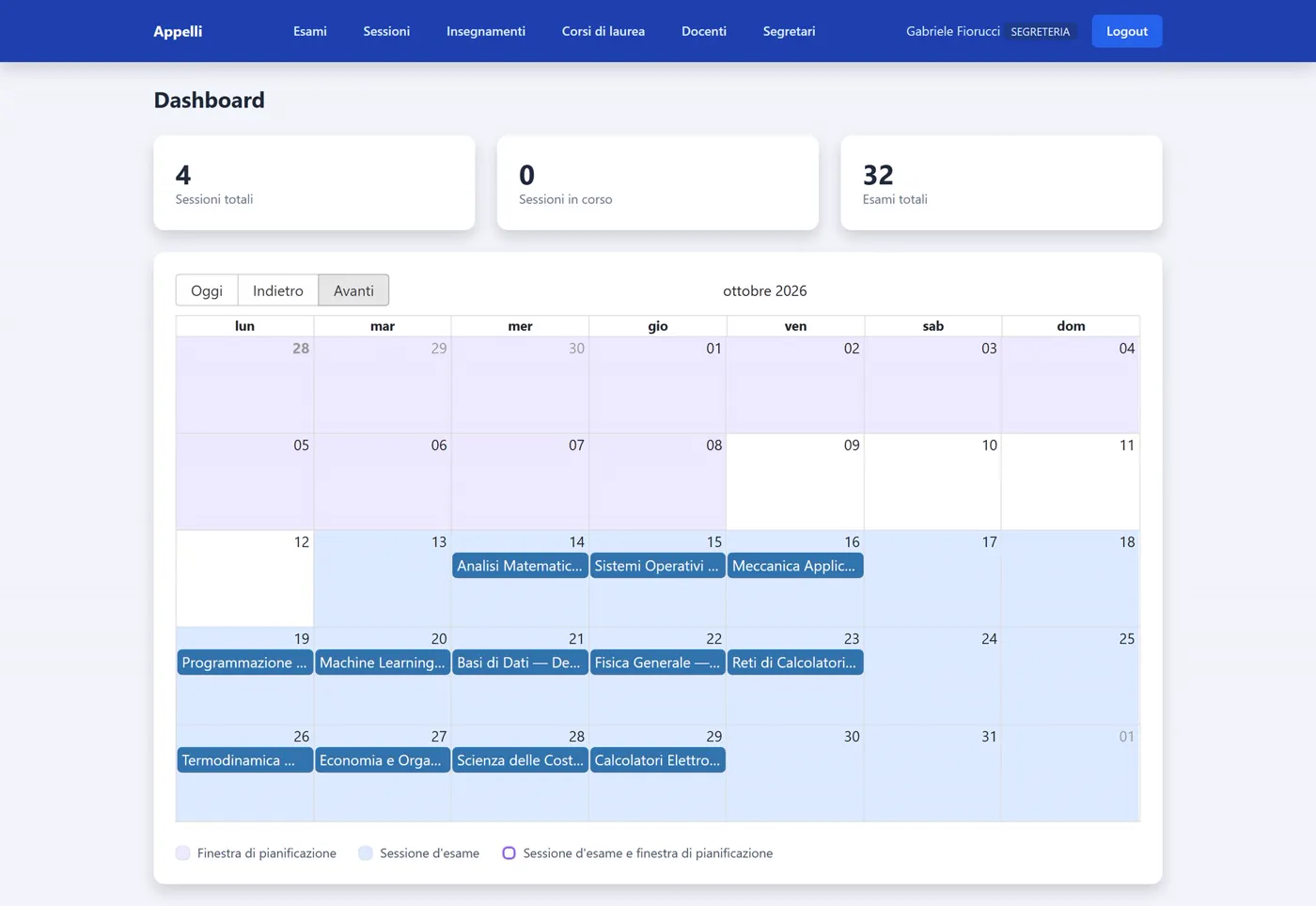Click the Esami totali stat card
The width and height of the screenshot is (1316, 906).
pos(1001,183)
